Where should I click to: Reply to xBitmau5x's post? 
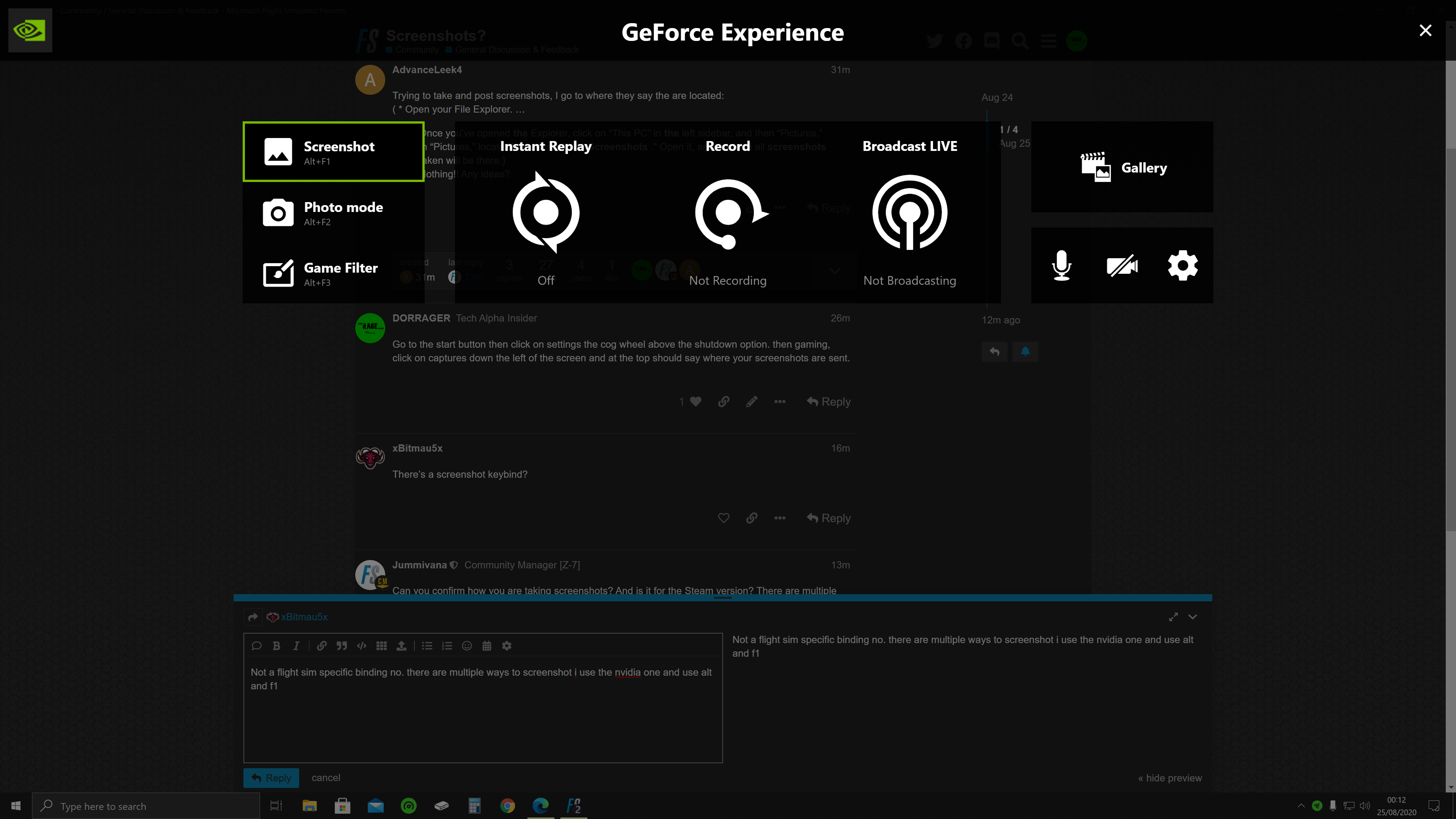tap(828, 518)
